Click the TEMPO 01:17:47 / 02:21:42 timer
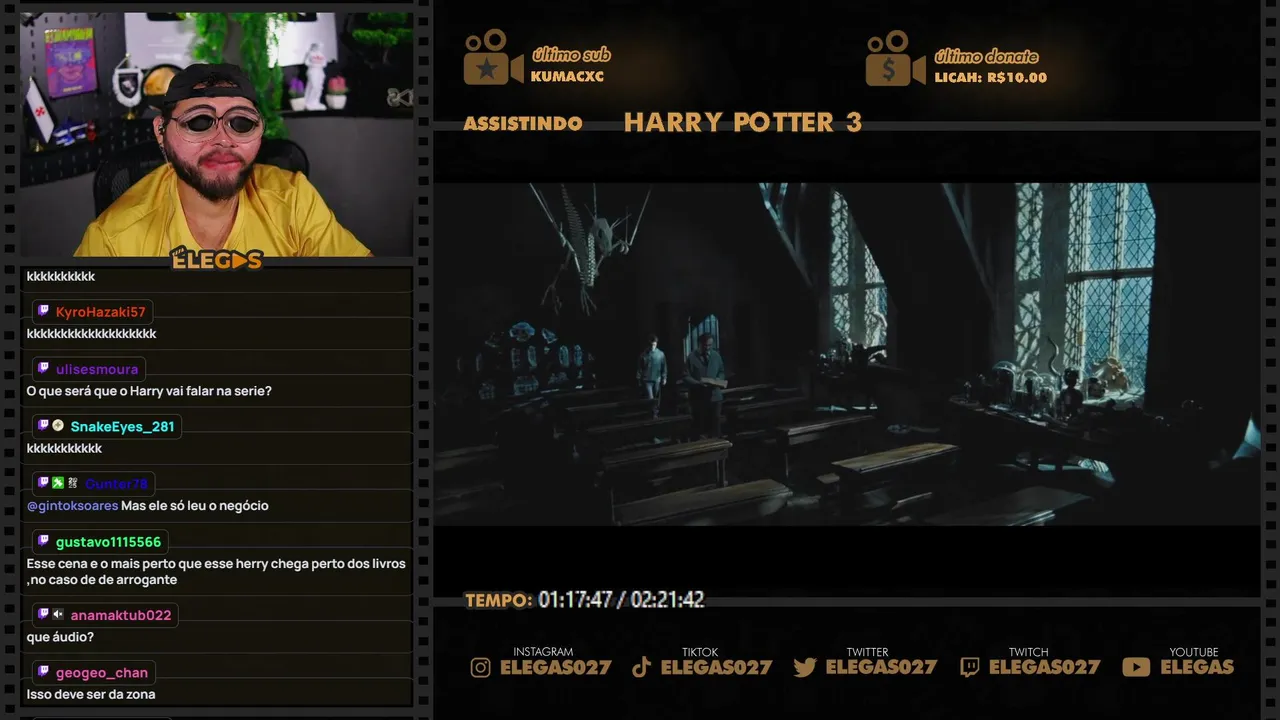This screenshot has height=720, width=1280. (x=585, y=600)
